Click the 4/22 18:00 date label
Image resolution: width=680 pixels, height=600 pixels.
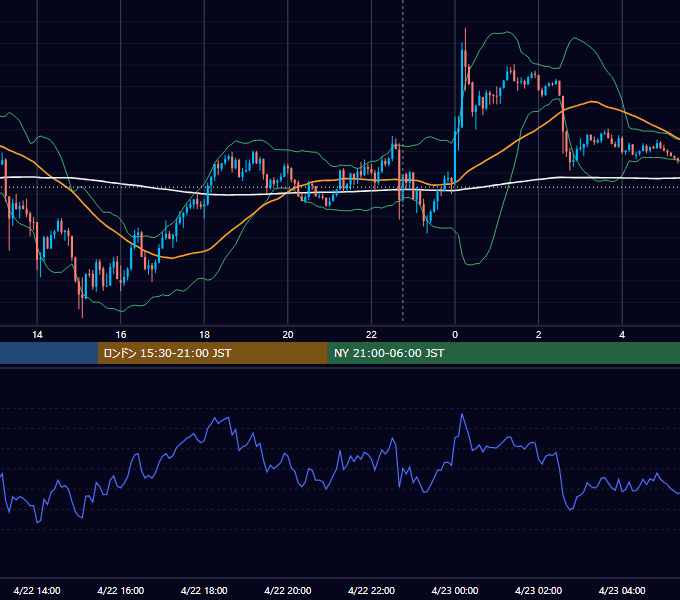coord(204,590)
